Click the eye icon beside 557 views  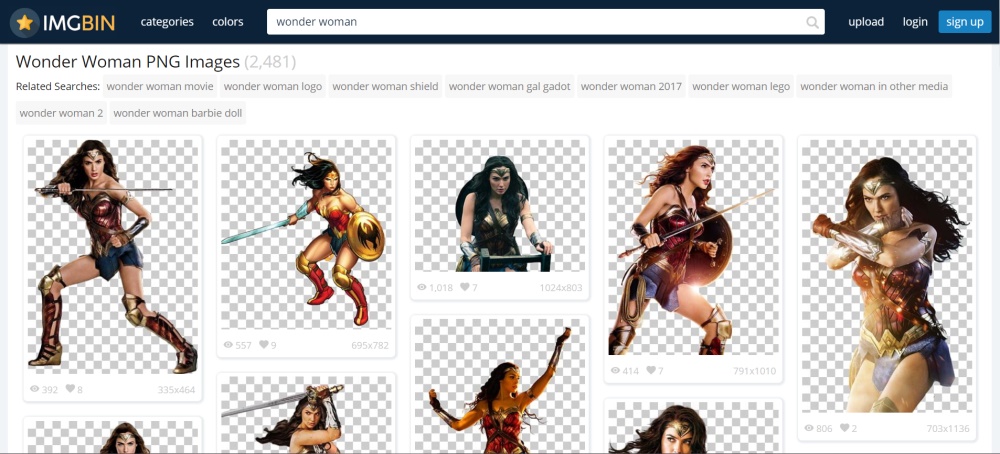[x=228, y=345]
